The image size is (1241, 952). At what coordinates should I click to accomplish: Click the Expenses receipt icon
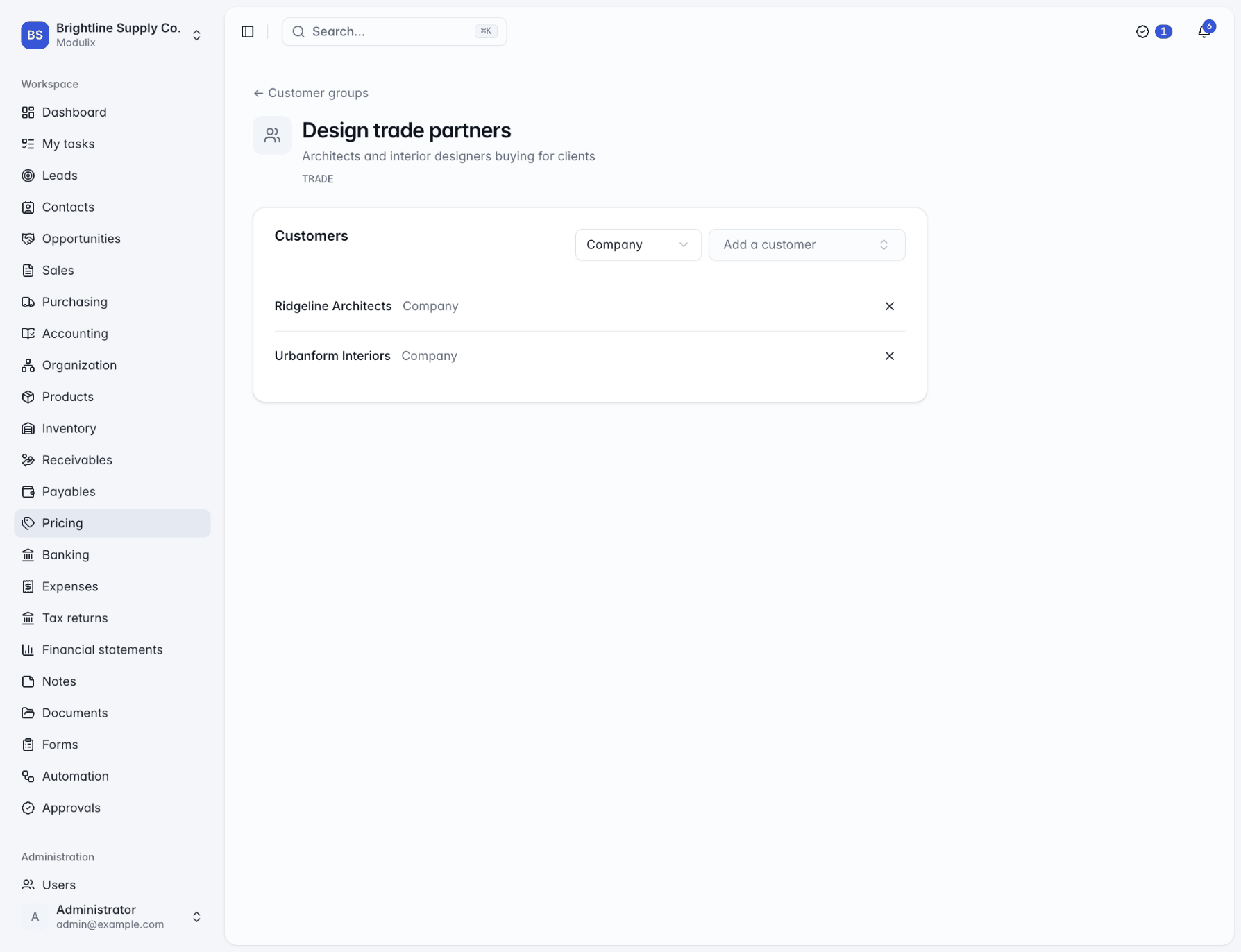point(28,586)
